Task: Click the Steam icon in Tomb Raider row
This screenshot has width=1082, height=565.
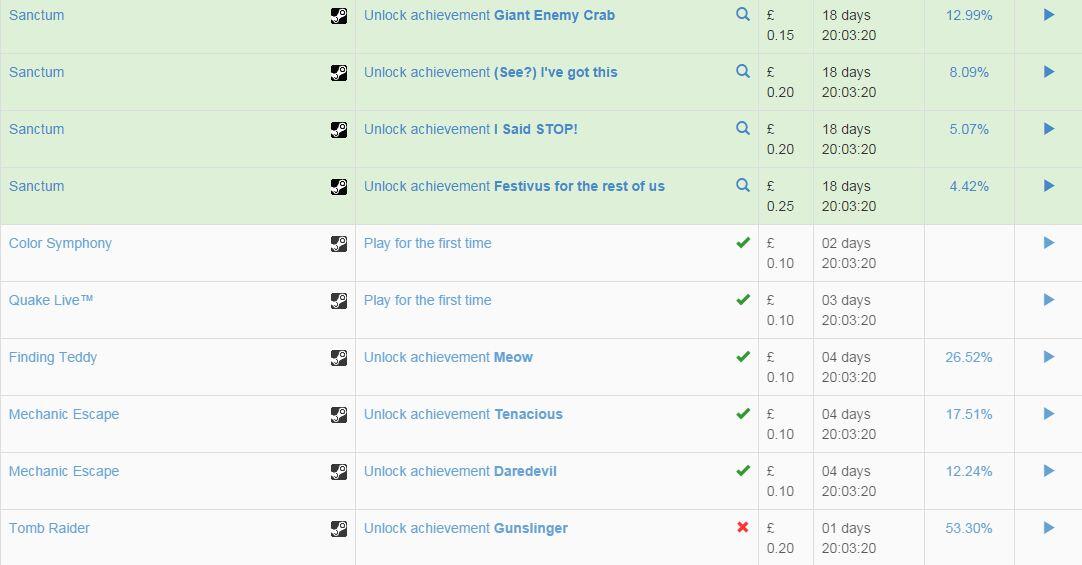Action: coord(339,529)
